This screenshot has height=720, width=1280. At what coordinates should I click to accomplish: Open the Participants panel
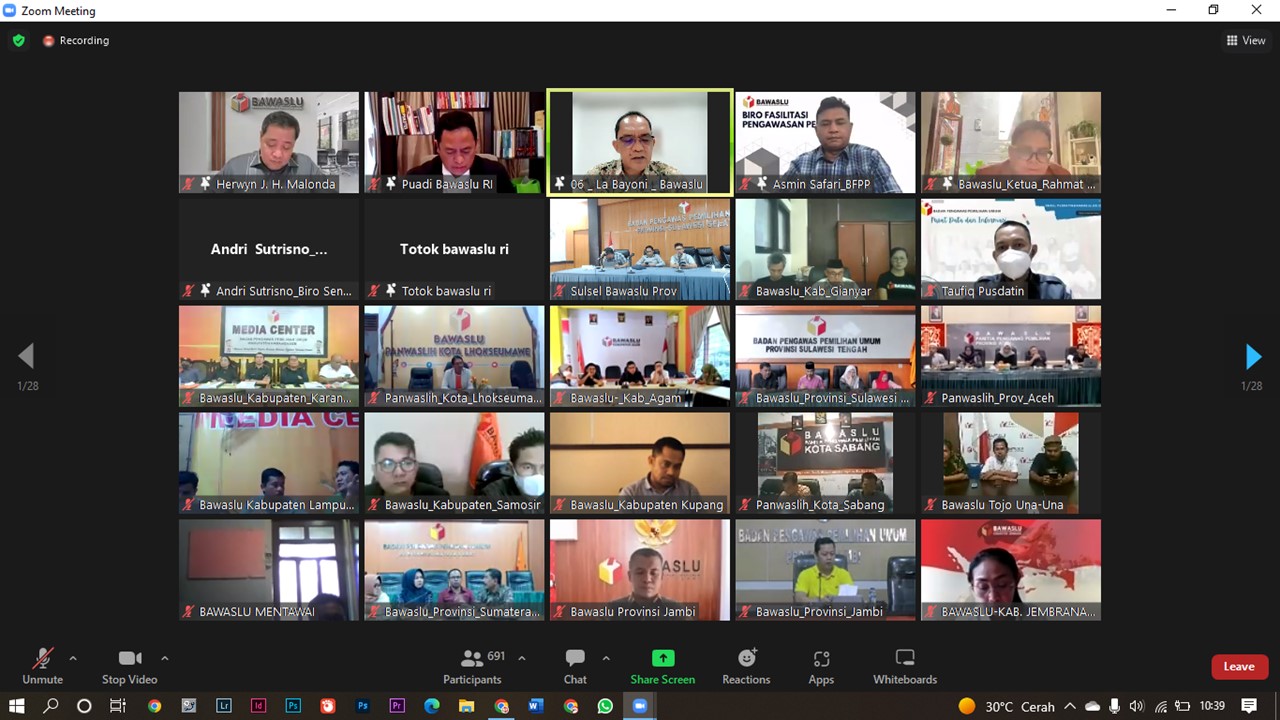(472, 667)
